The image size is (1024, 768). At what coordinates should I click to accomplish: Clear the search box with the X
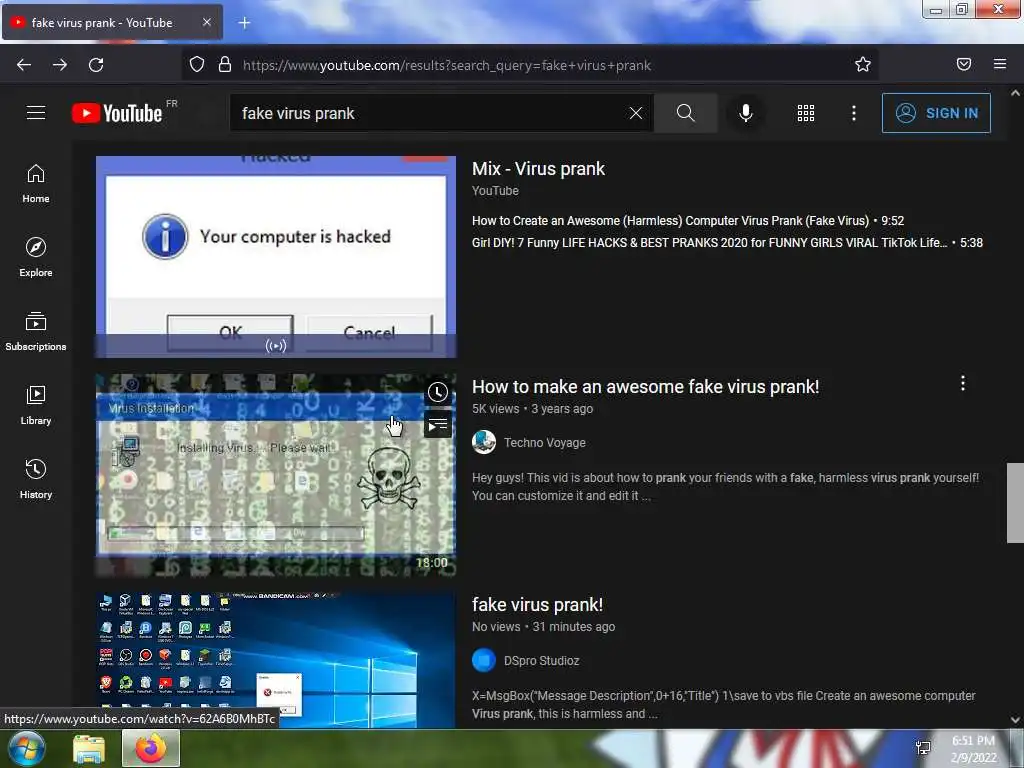click(635, 113)
